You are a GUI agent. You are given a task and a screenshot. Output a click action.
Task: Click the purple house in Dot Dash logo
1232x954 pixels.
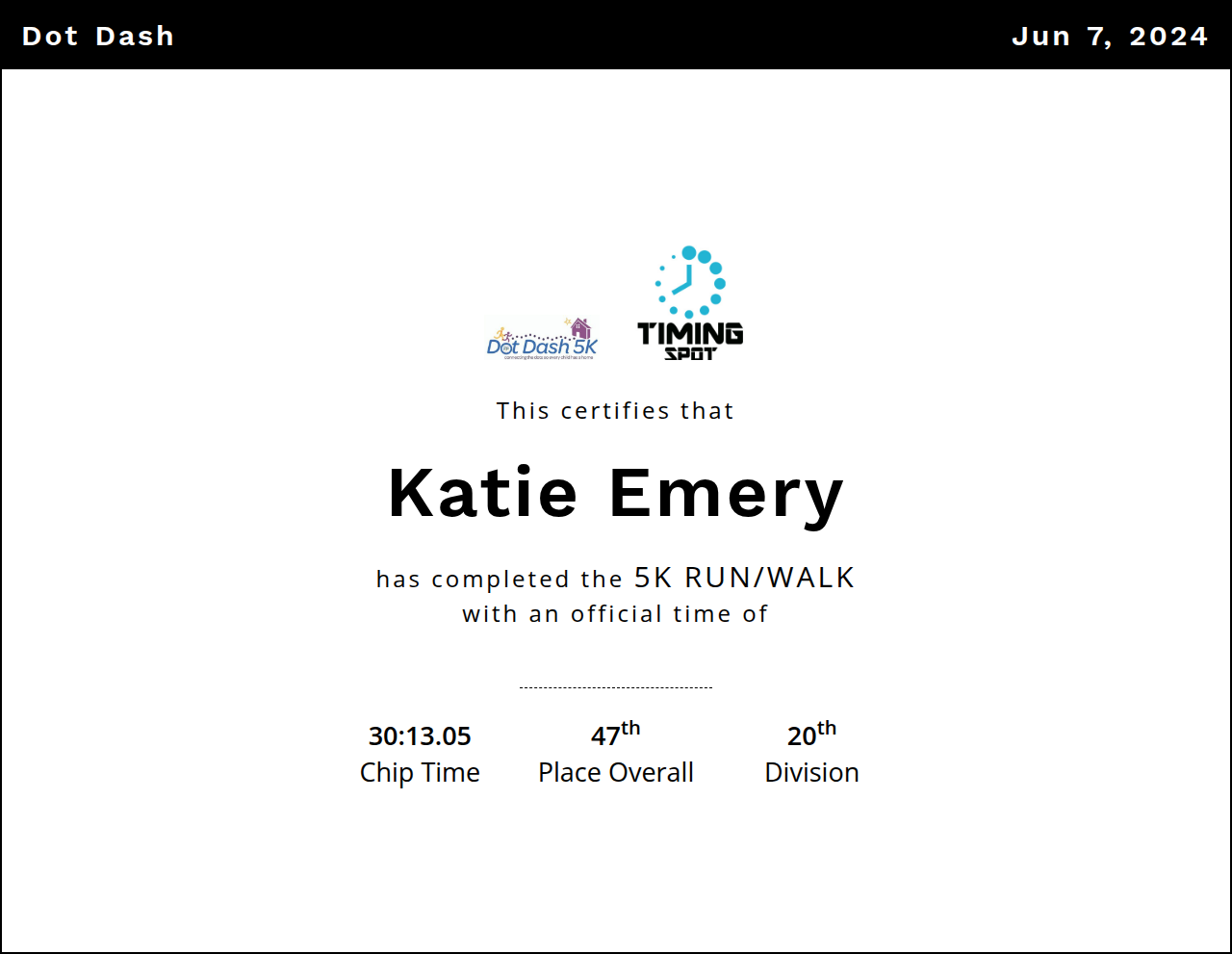click(x=580, y=329)
